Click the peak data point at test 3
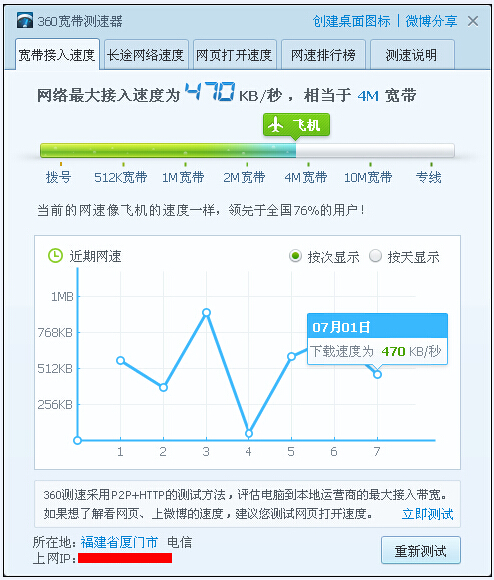 point(206,313)
